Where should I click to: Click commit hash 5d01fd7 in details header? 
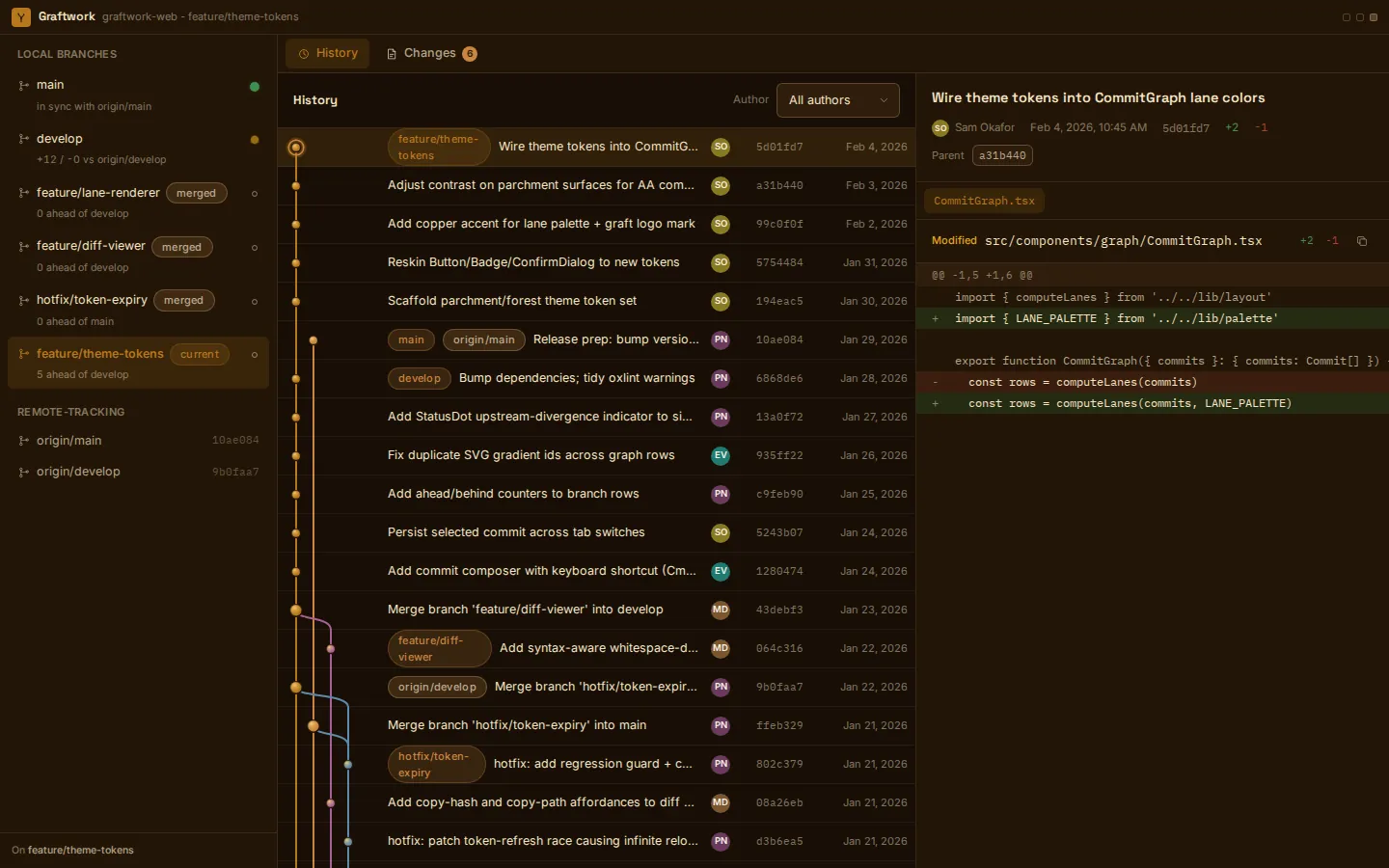tap(1185, 128)
